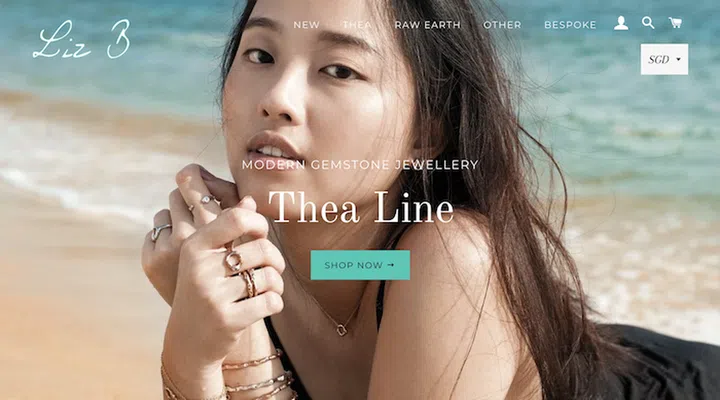
Task: Click the Thea Line heading
Action: click(361, 208)
